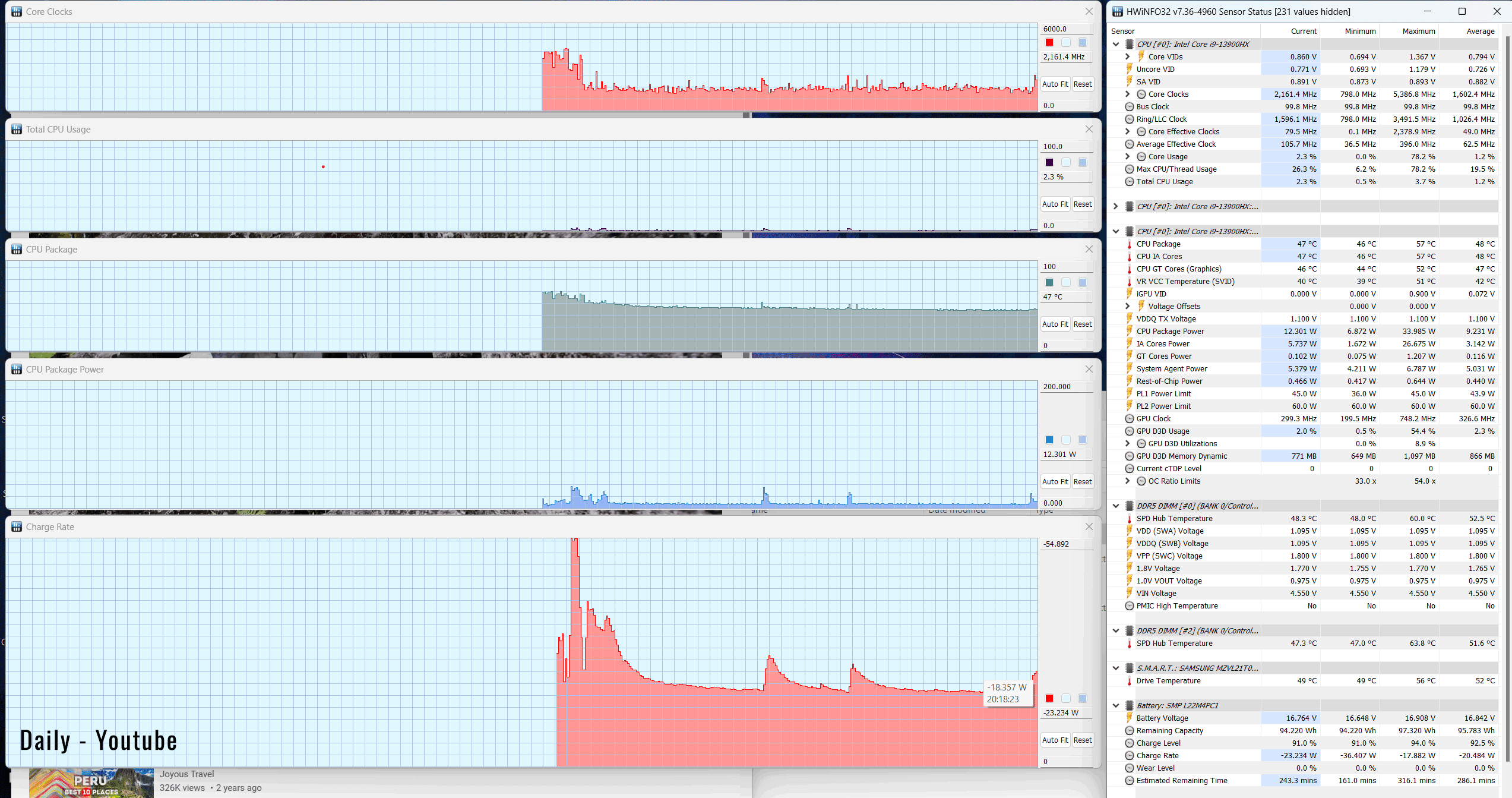This screenshot has width=1512, height=798.
Task: Click the light-blue middle swatch in Core Clocks graph
Action: click(1066, 42)
